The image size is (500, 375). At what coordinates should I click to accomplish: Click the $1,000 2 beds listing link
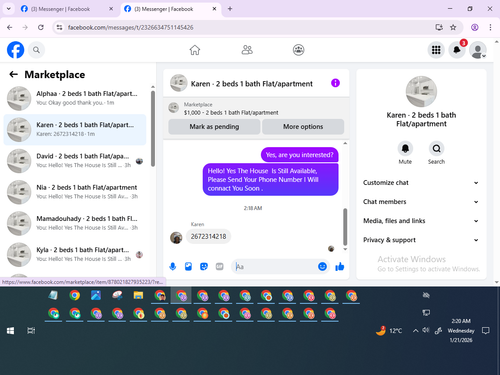[x=231, y=113]
